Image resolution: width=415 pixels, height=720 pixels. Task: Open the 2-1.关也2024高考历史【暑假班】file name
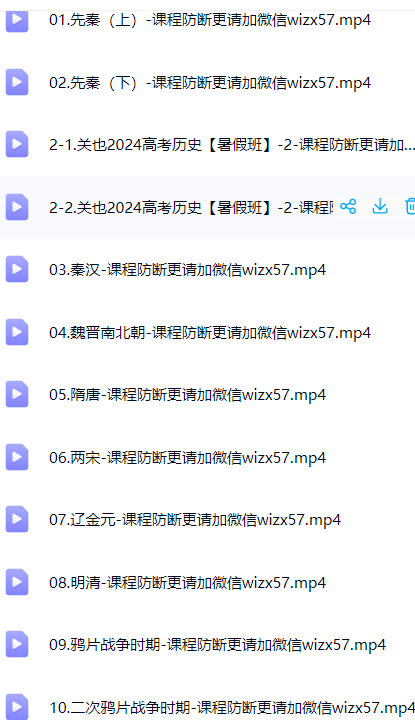pyautogui.click(x=232, y=145)
